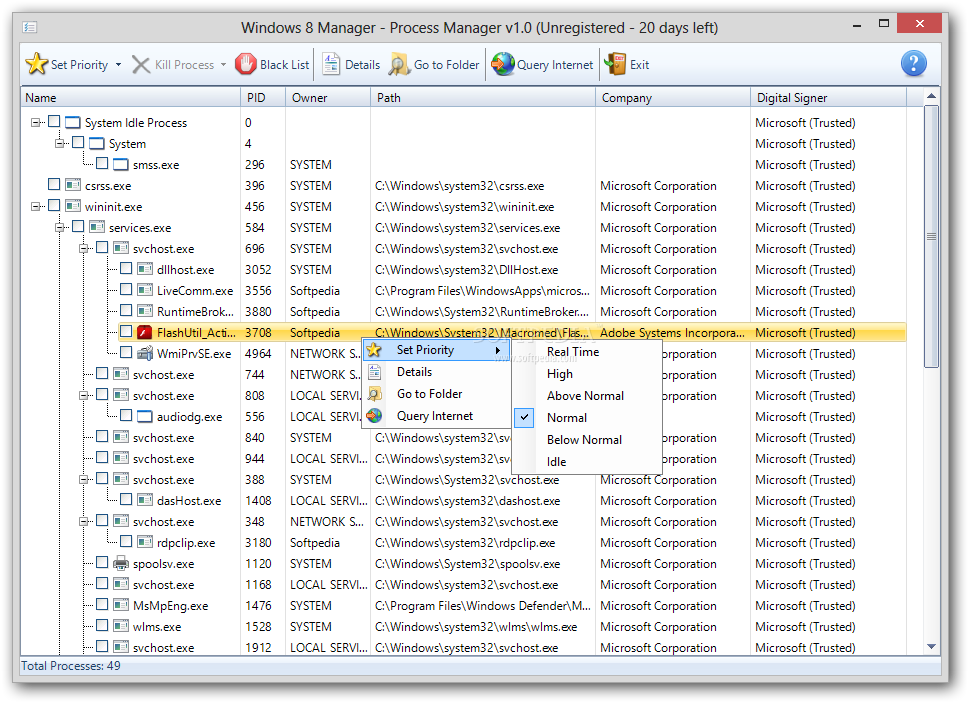
Task: Click the Kill Process X icon
Action: pyautogui.click(x=141, y=65)
